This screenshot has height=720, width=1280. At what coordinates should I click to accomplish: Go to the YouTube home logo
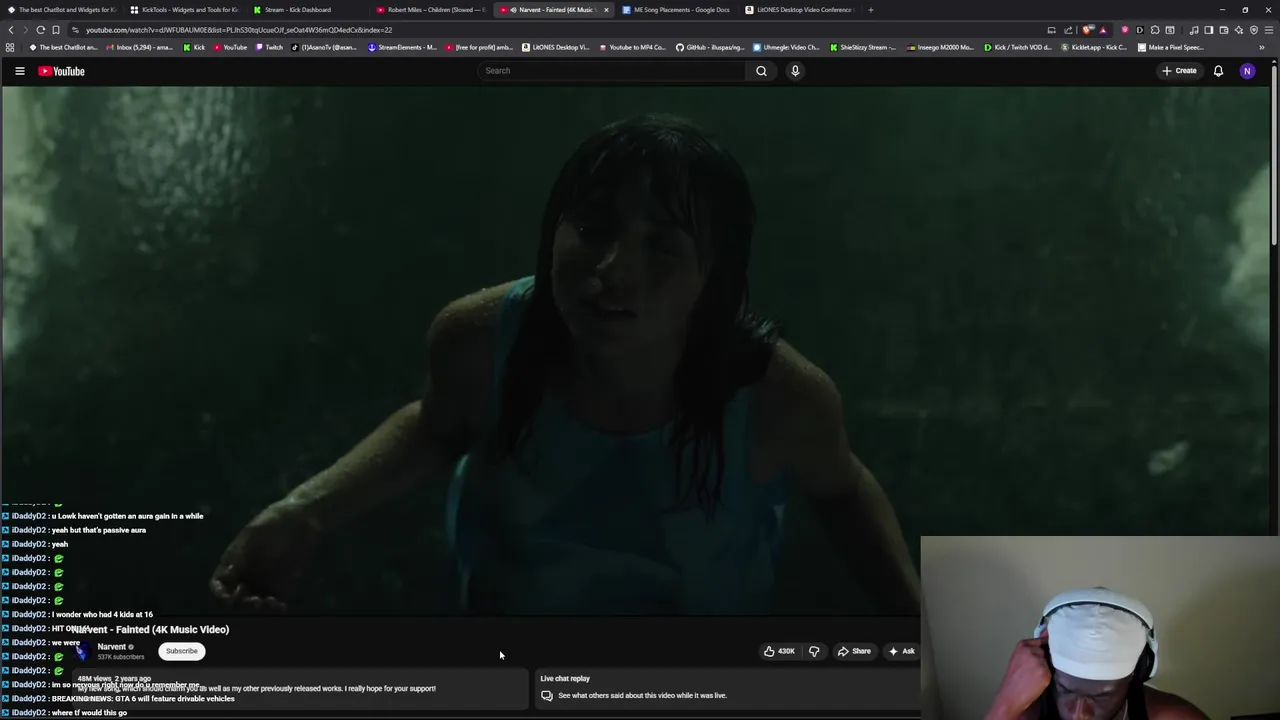tap(61, 71)
